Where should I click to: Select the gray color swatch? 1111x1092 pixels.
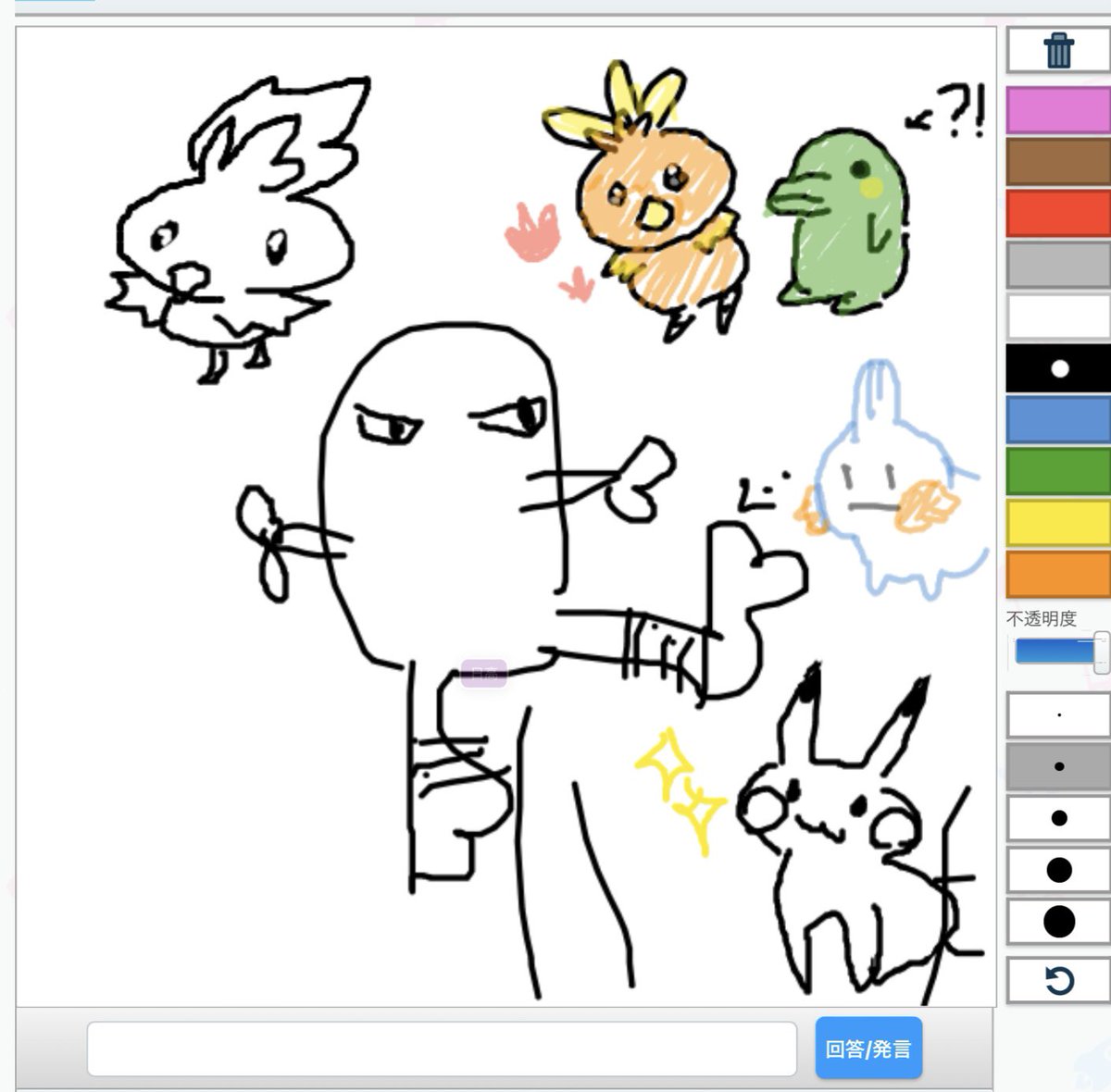1058,266
